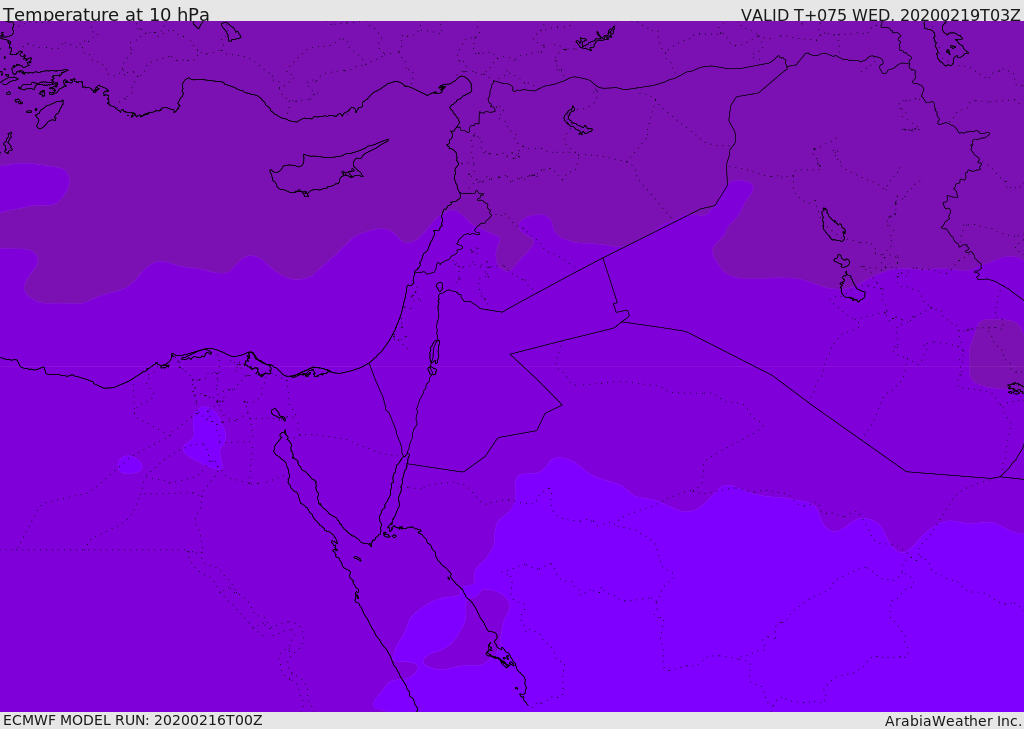Click the "ECMWF MODEL RUN: 20200216T00Z" footer text
This screenshot has width=1024, height=729.
(x=133, y=720)
